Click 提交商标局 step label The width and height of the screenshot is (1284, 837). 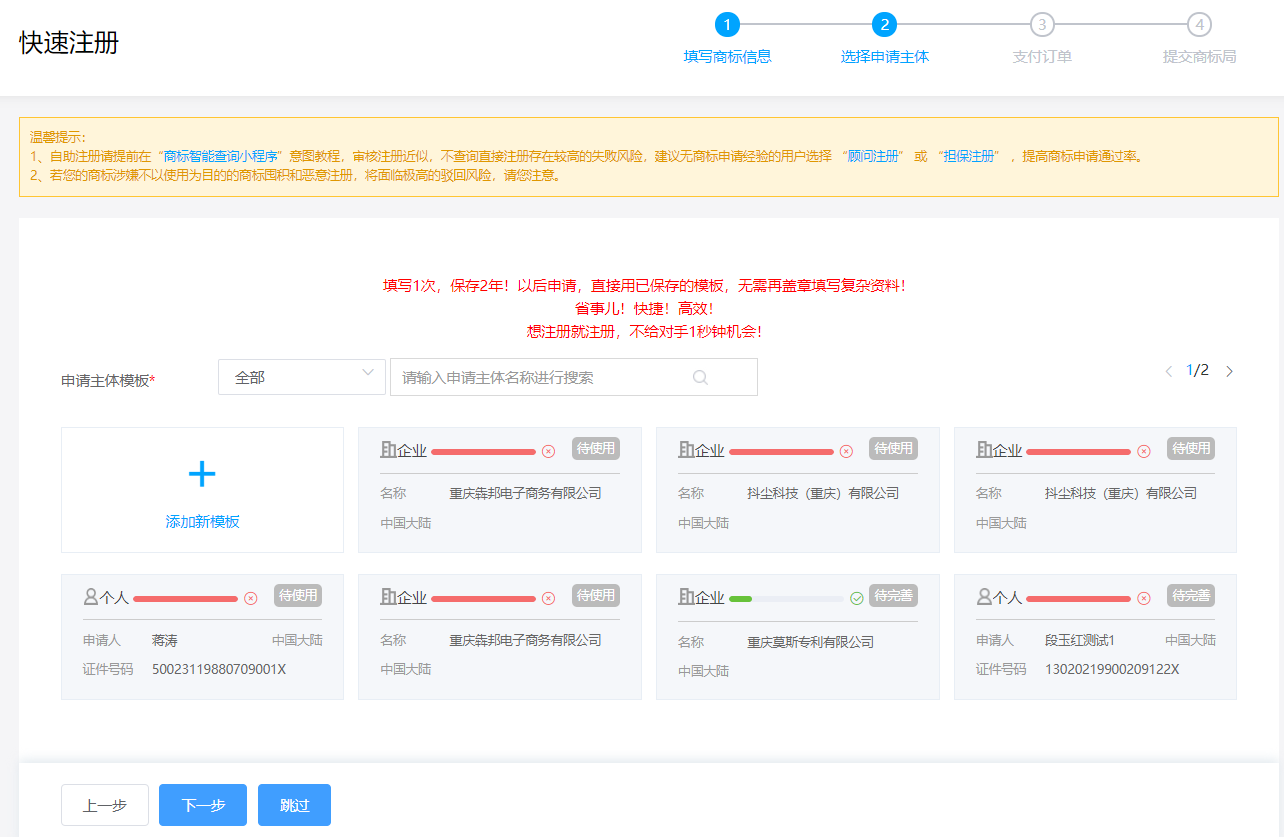coord(1200,57)
